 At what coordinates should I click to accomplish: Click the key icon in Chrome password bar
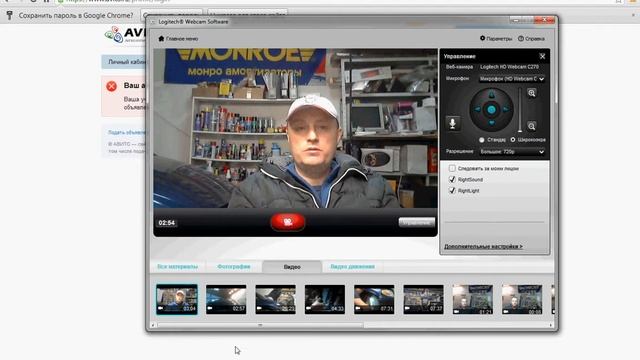point(9,16)
